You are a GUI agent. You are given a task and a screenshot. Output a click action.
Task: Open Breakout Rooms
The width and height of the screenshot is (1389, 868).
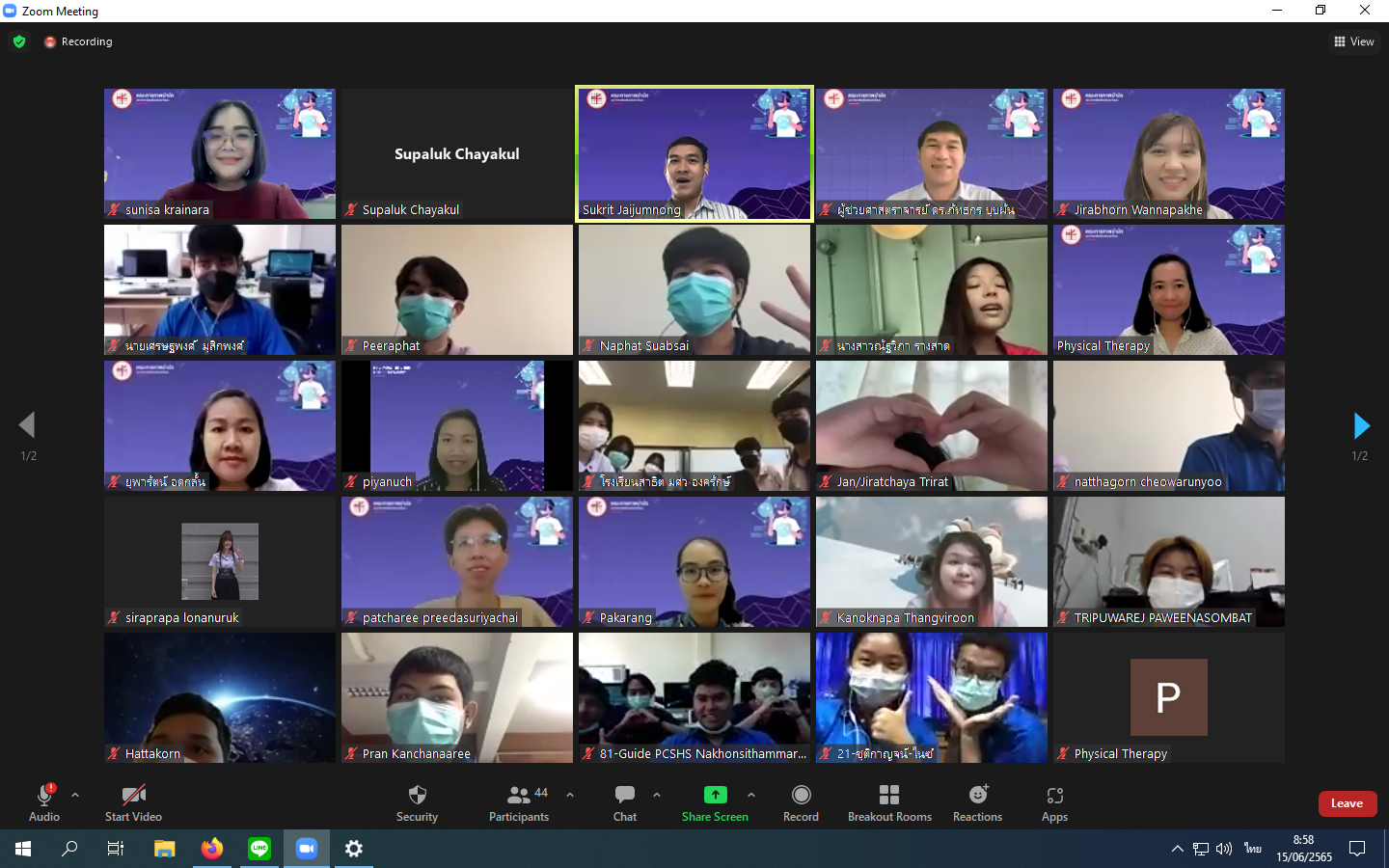[889, 802]
